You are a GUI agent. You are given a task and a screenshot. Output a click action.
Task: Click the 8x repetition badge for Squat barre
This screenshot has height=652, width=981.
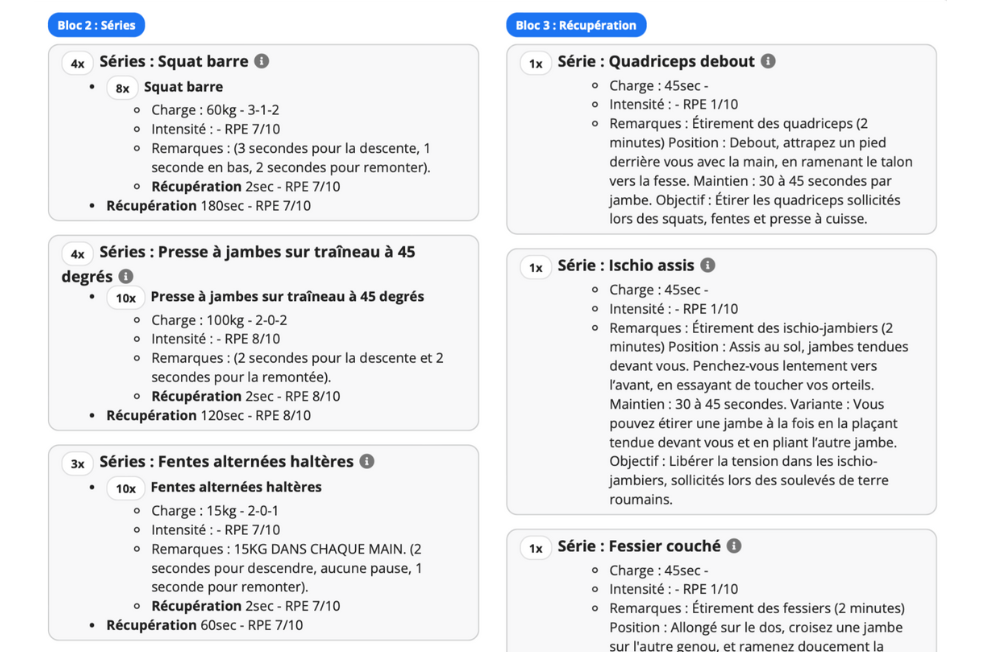click(122, 88)
